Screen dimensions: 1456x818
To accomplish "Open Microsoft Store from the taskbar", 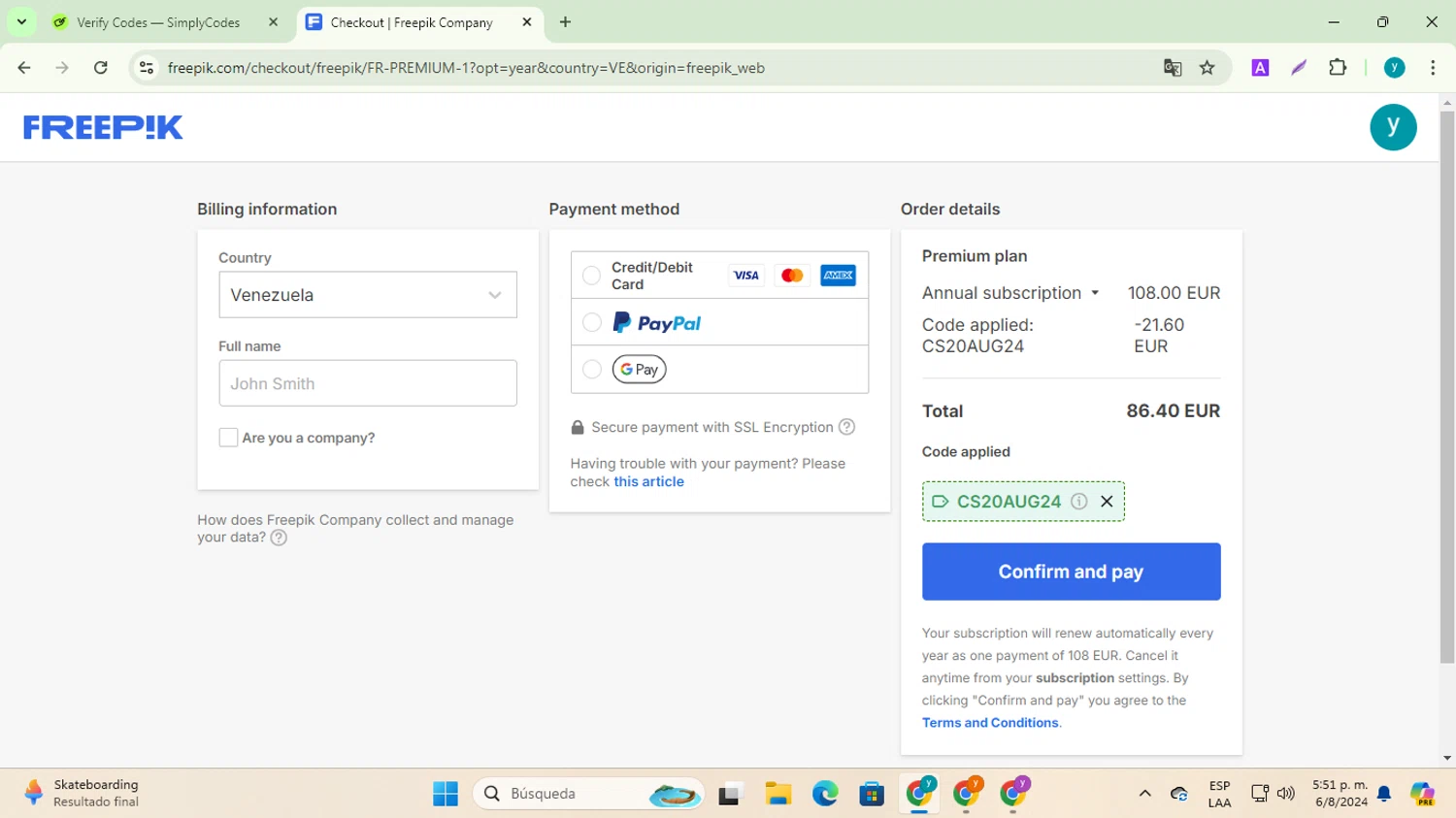I will tap(872, 794).
